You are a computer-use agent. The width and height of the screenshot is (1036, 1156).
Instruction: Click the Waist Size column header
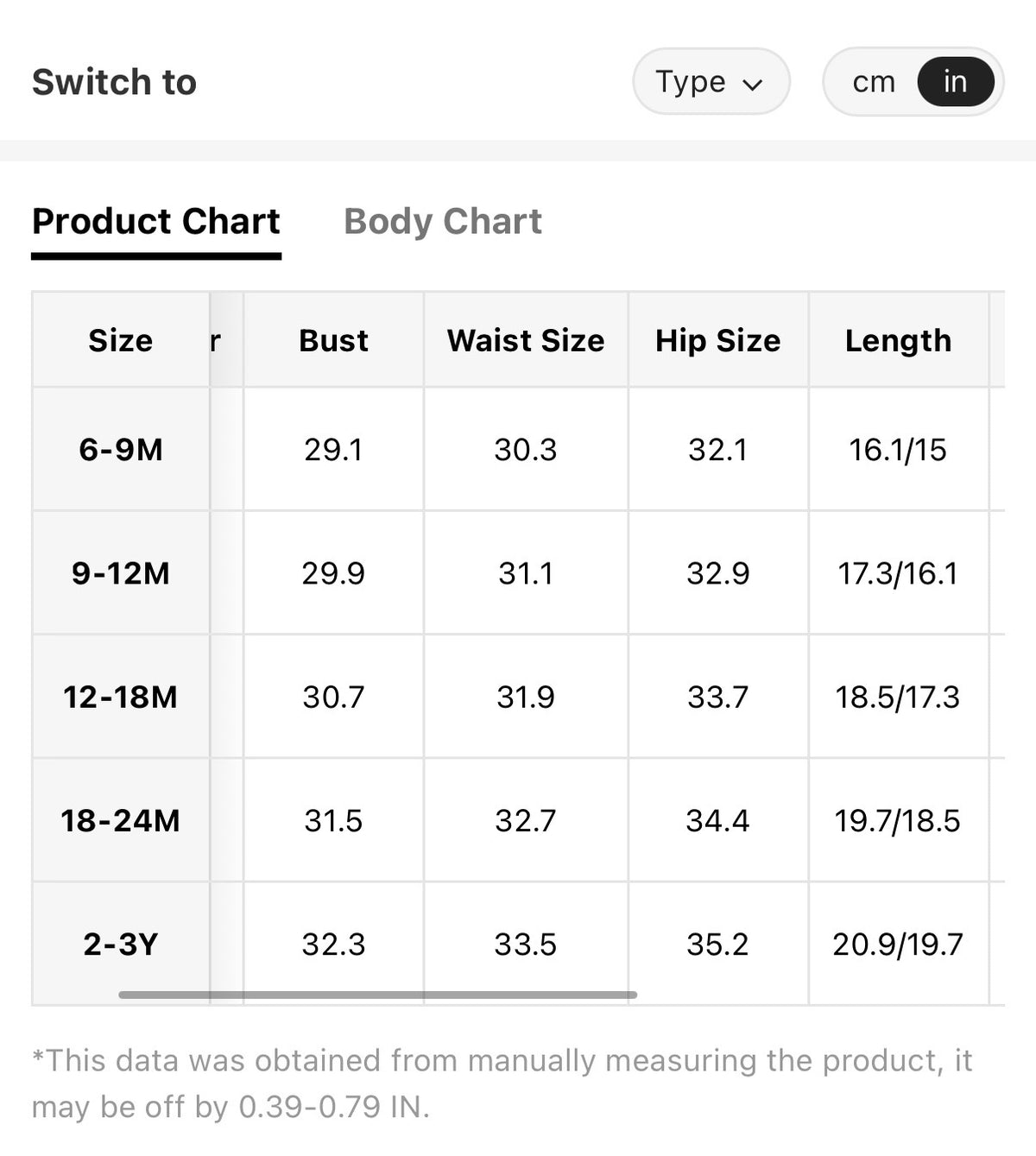pyautogui.click(x=526, y=340)
